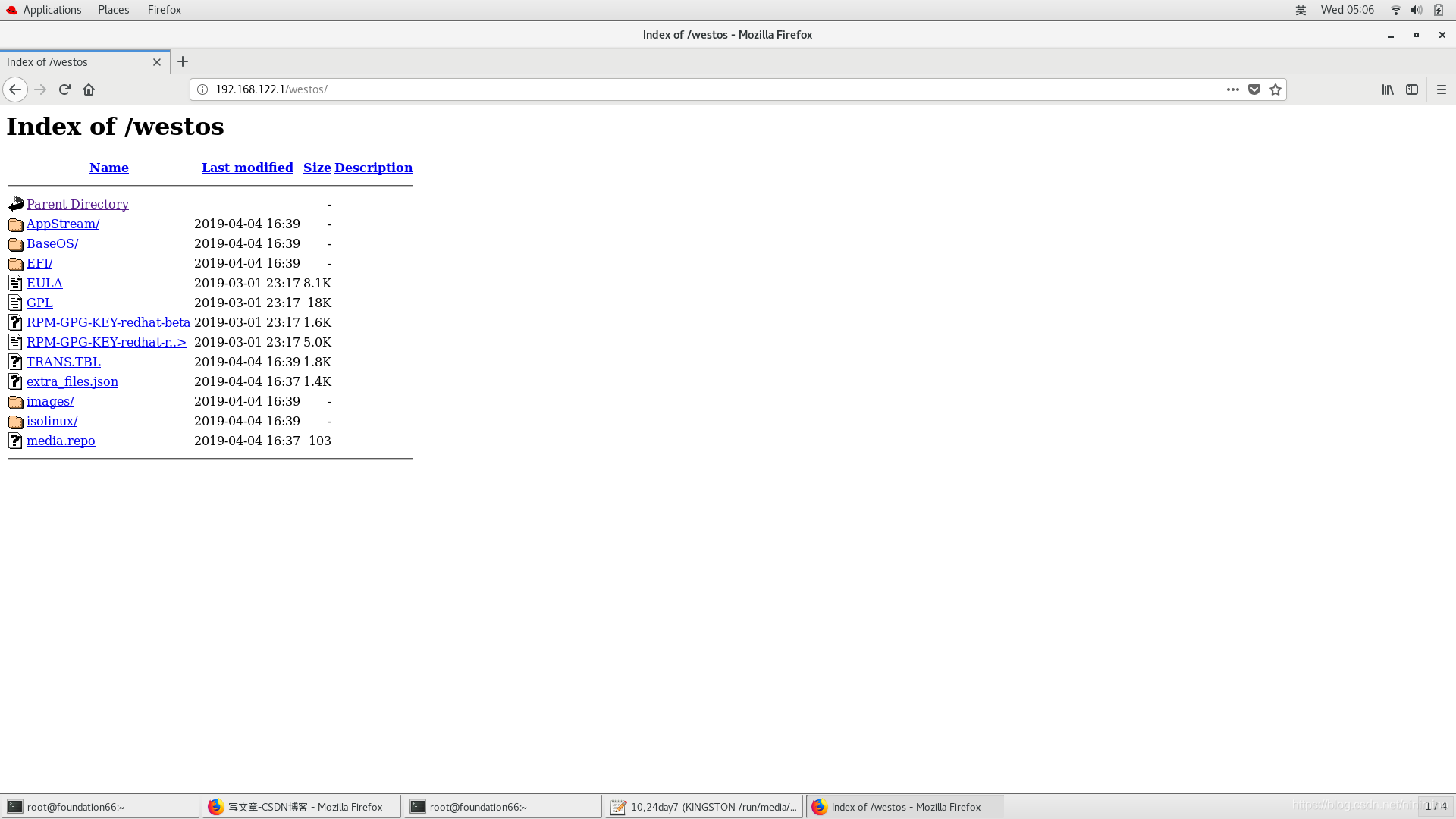Click the reload page icon
This screenshot has width=1456, height=819.
click(x=65, y=89)
